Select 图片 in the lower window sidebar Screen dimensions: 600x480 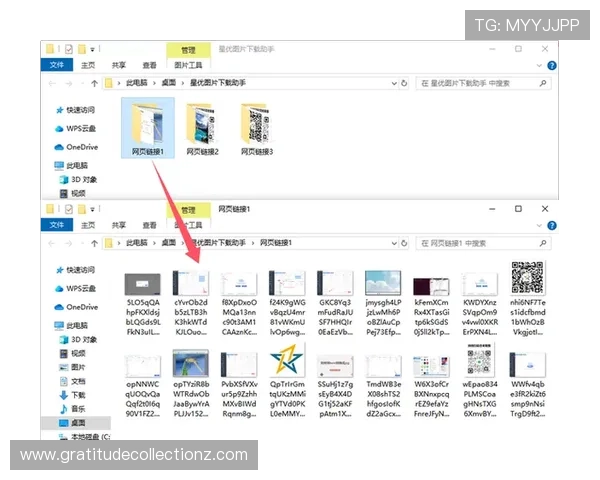[72, 367]
